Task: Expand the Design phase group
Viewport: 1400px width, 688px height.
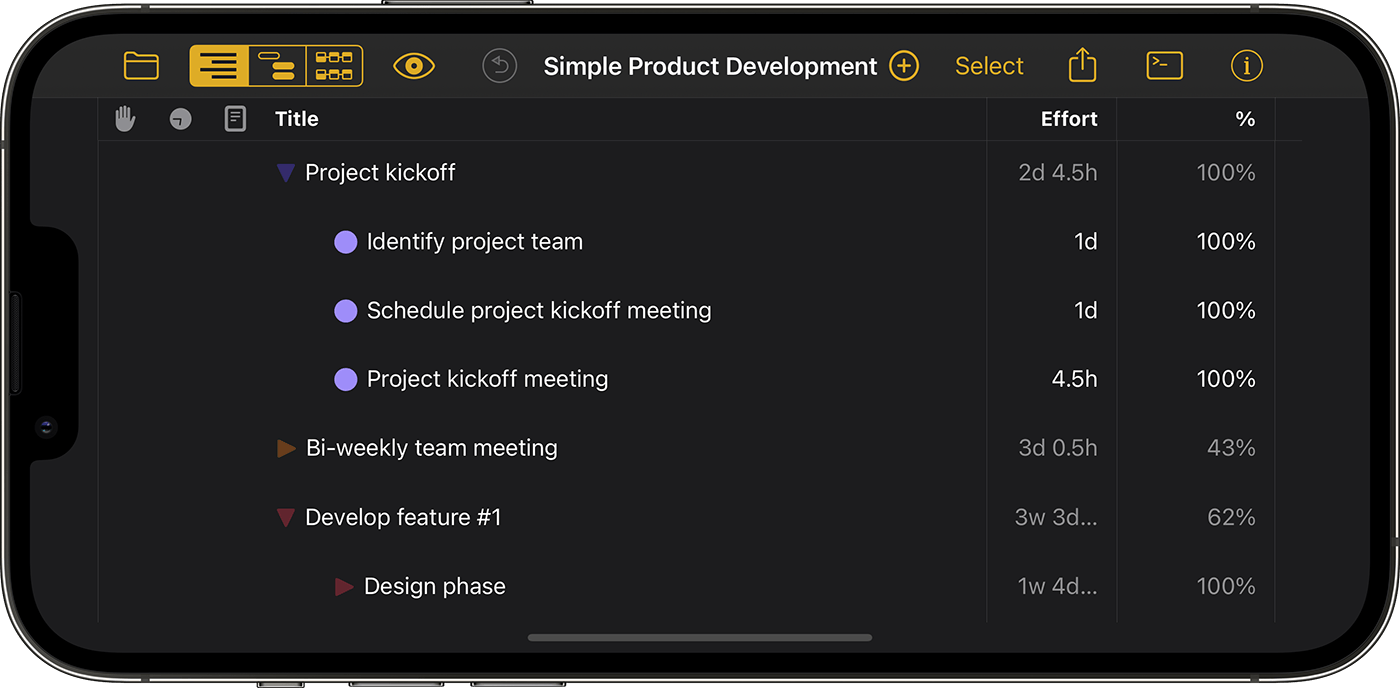Action: pos(344,586)
